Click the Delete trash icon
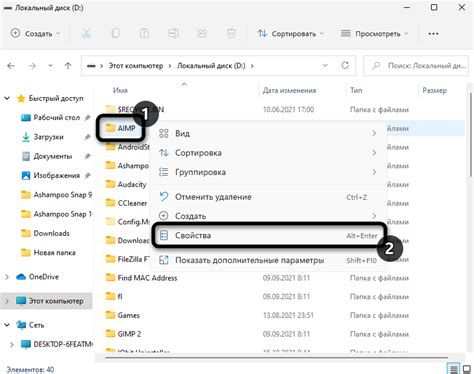This screenshot has width=474, height=374. [x=231, y=33]
